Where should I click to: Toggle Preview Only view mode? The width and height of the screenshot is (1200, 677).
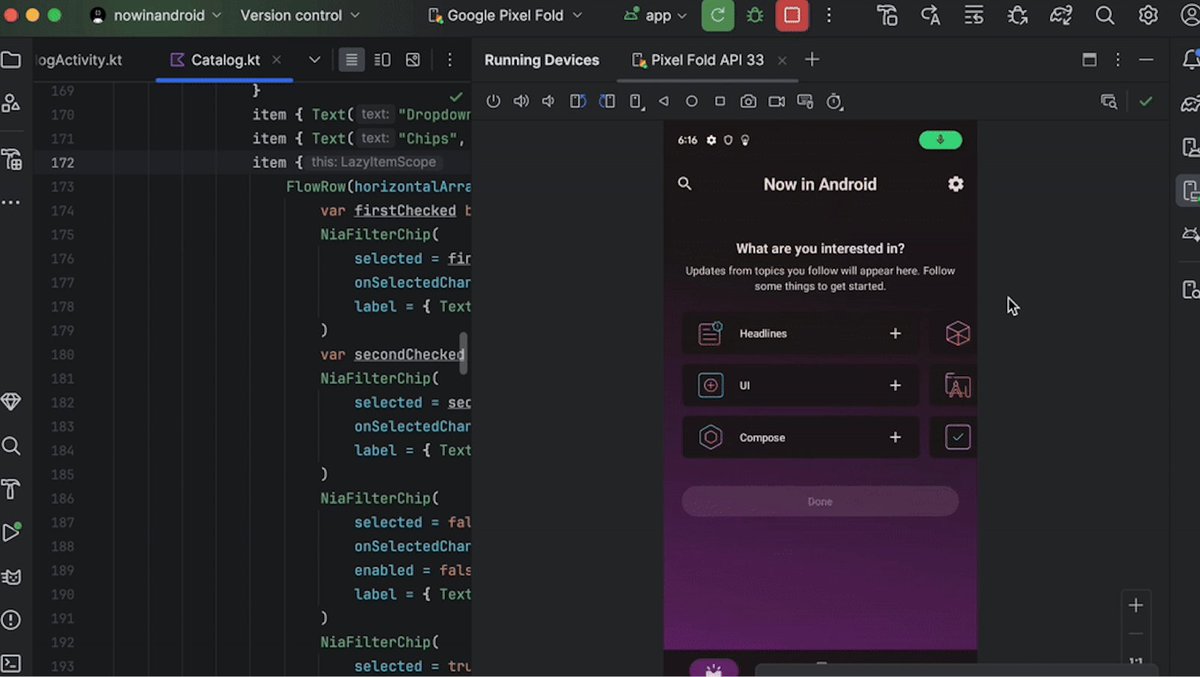coord(413,60)
